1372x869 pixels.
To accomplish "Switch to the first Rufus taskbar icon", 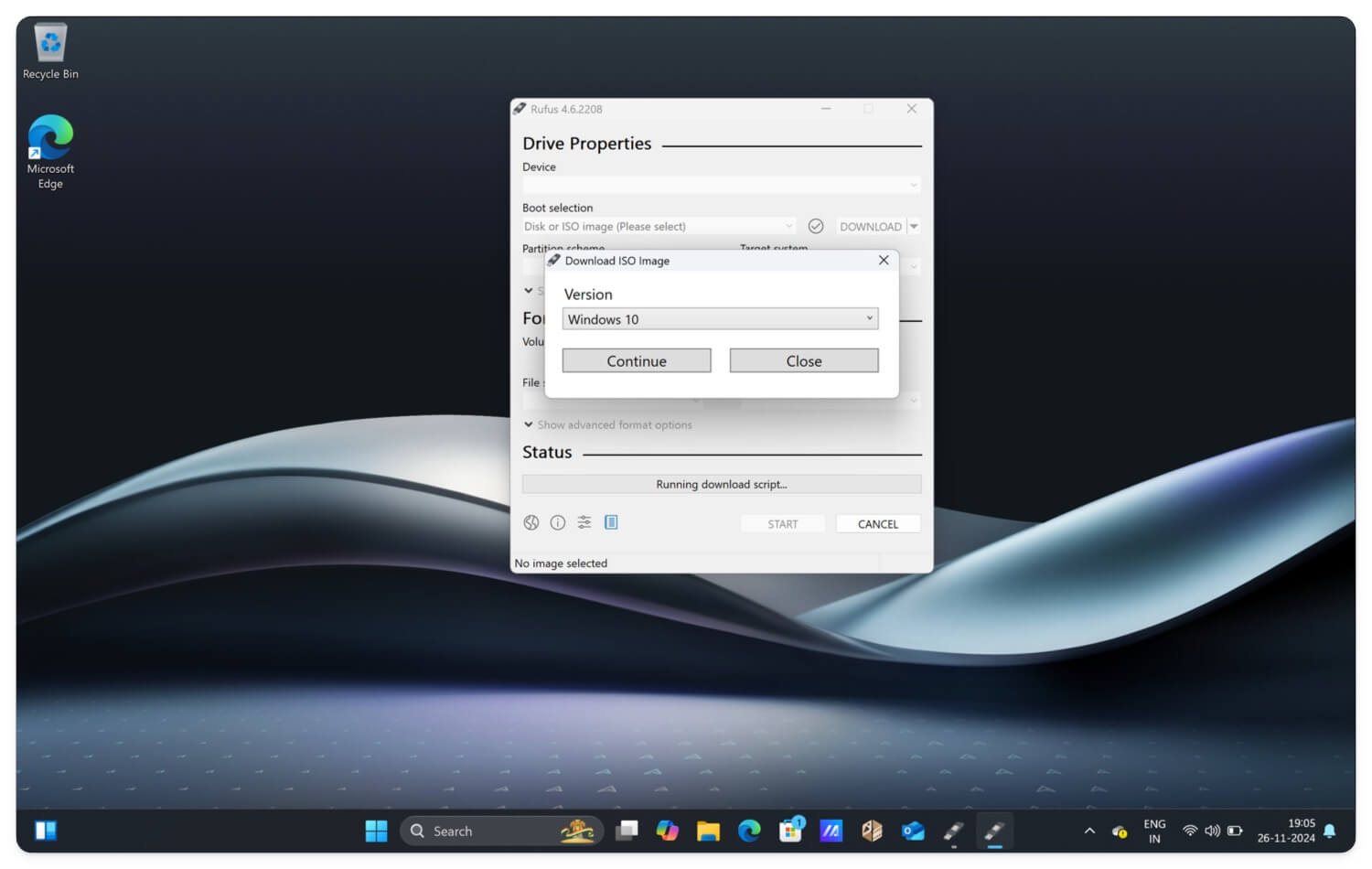I will coord(953,831).
